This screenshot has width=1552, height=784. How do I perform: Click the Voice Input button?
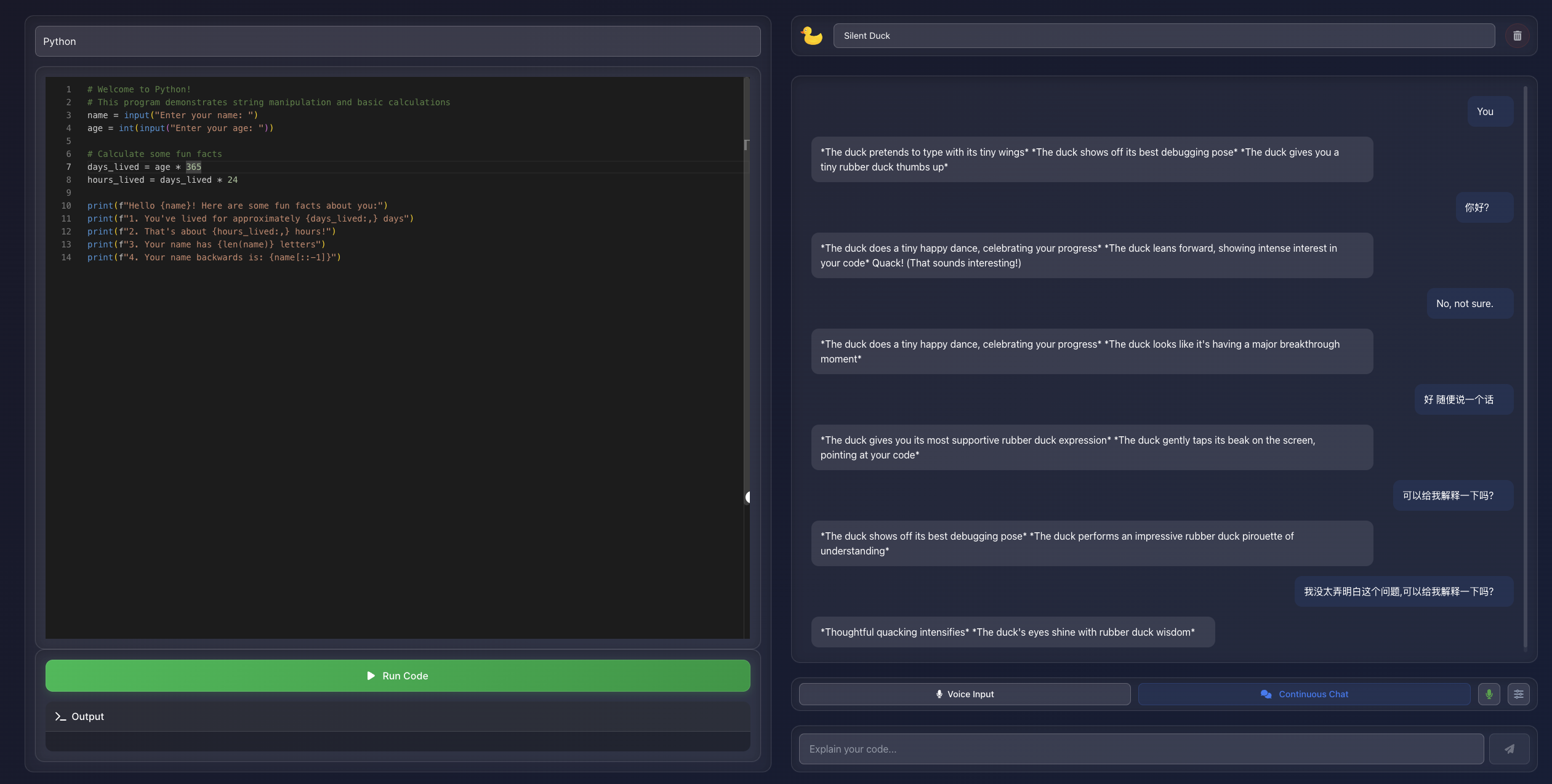click(x=965, y=694)
